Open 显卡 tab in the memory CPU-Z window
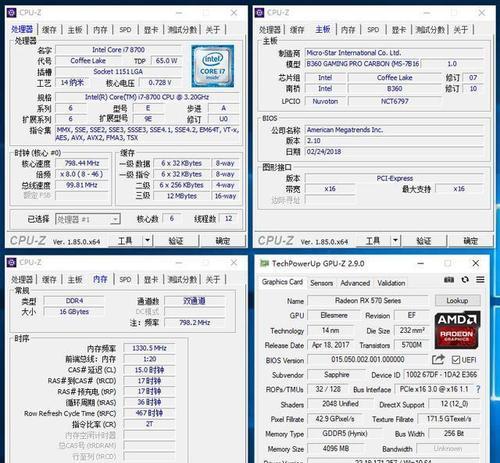The width and height of the screenshot is (500, 463). tap(151, 279)
